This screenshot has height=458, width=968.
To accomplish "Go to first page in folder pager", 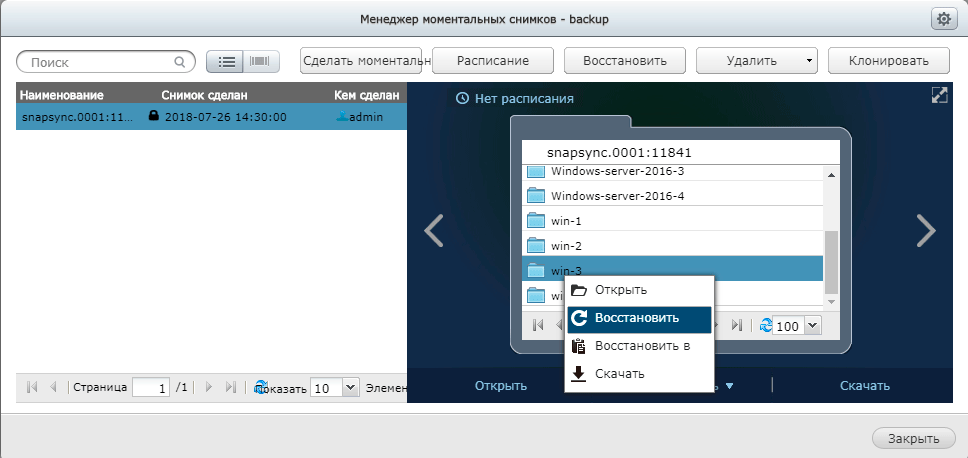I will (x=538, y=325).
